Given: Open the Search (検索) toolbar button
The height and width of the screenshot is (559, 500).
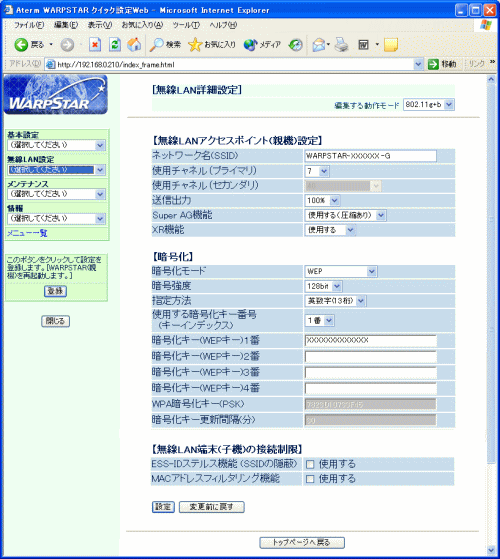Looking at the screenshot, I should (x=165, y=45).
